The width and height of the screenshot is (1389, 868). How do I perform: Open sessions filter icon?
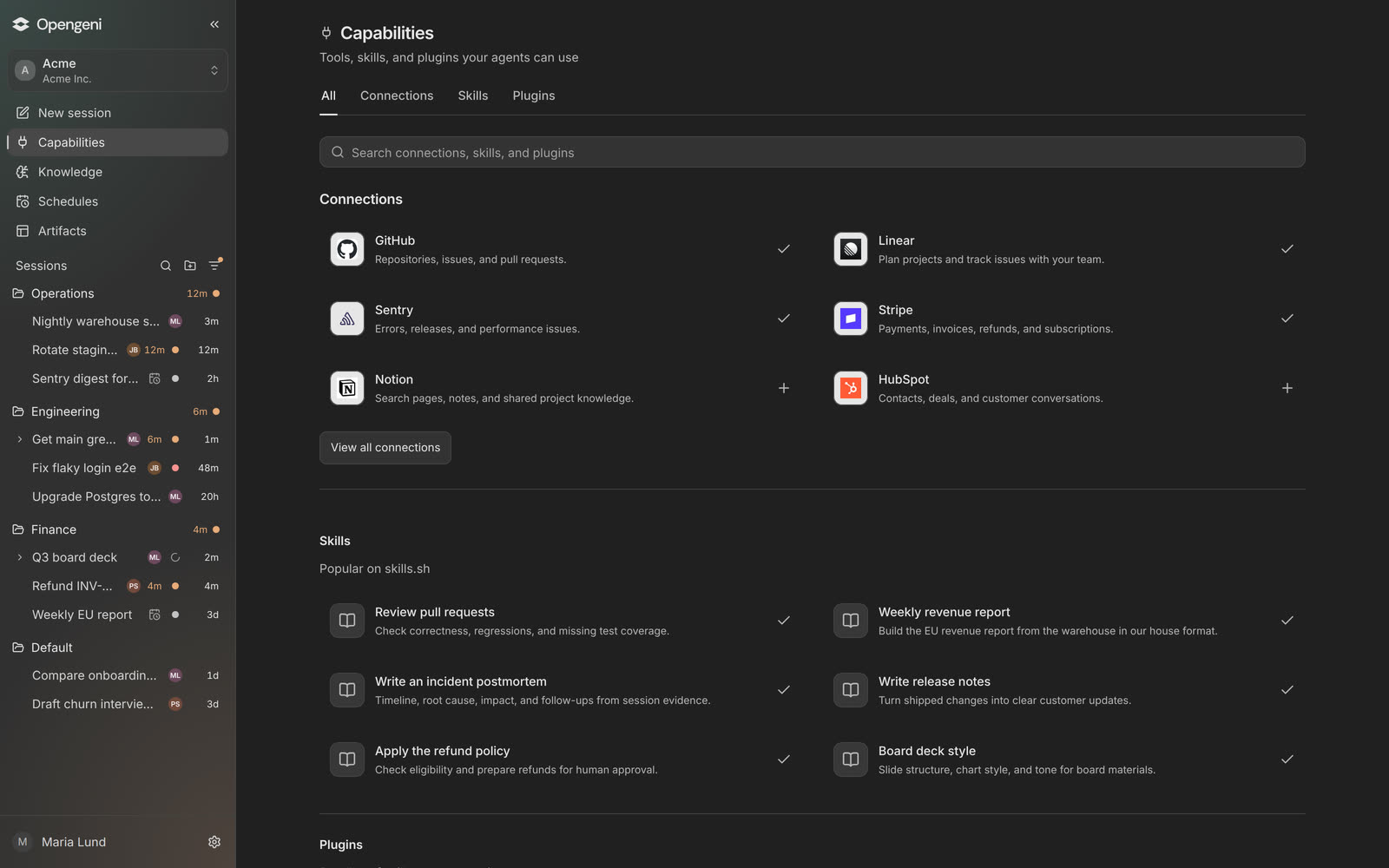[214, 266]
